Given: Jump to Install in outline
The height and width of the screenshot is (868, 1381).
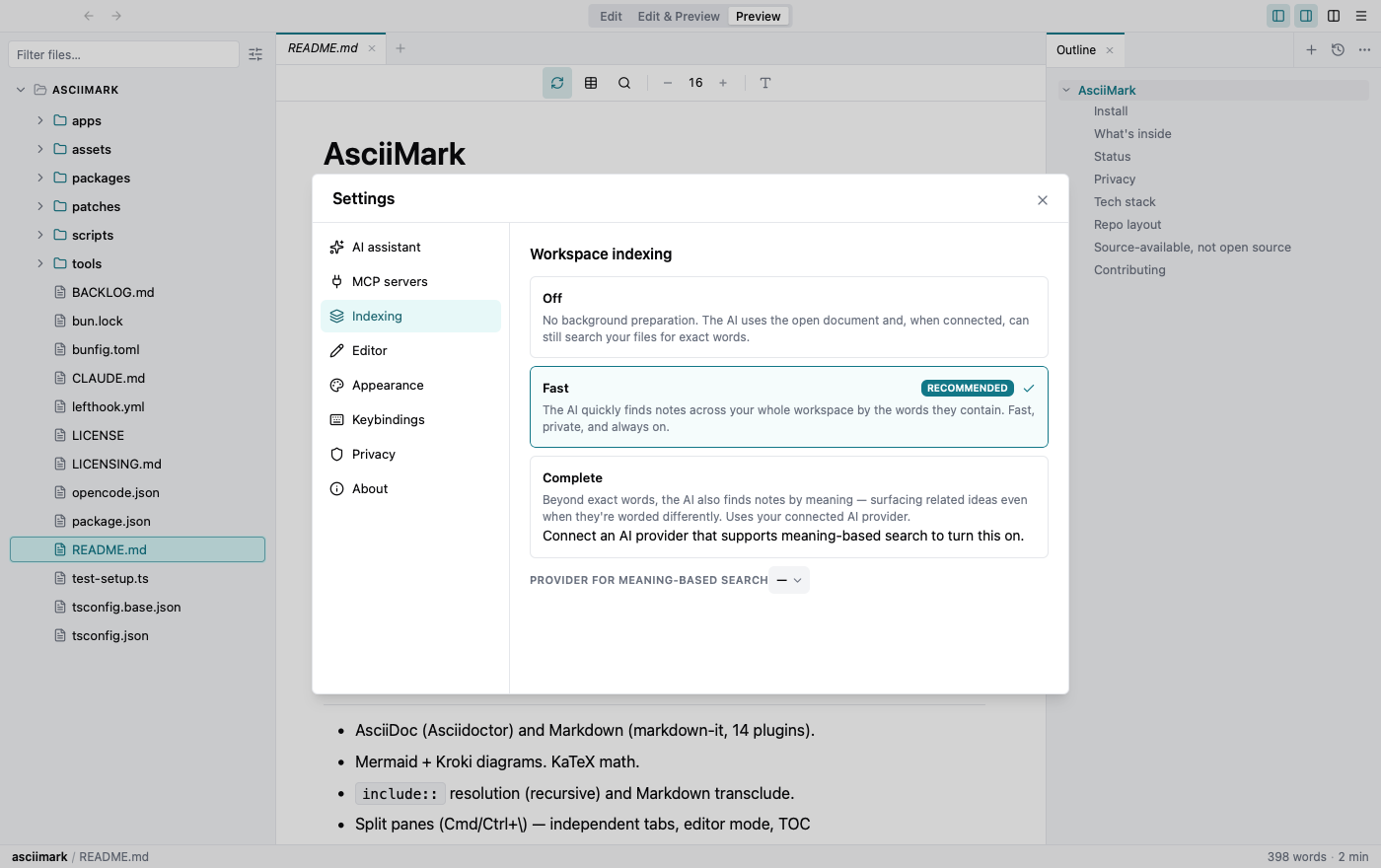Looking at the screenshot, I should click(1111, 111).
